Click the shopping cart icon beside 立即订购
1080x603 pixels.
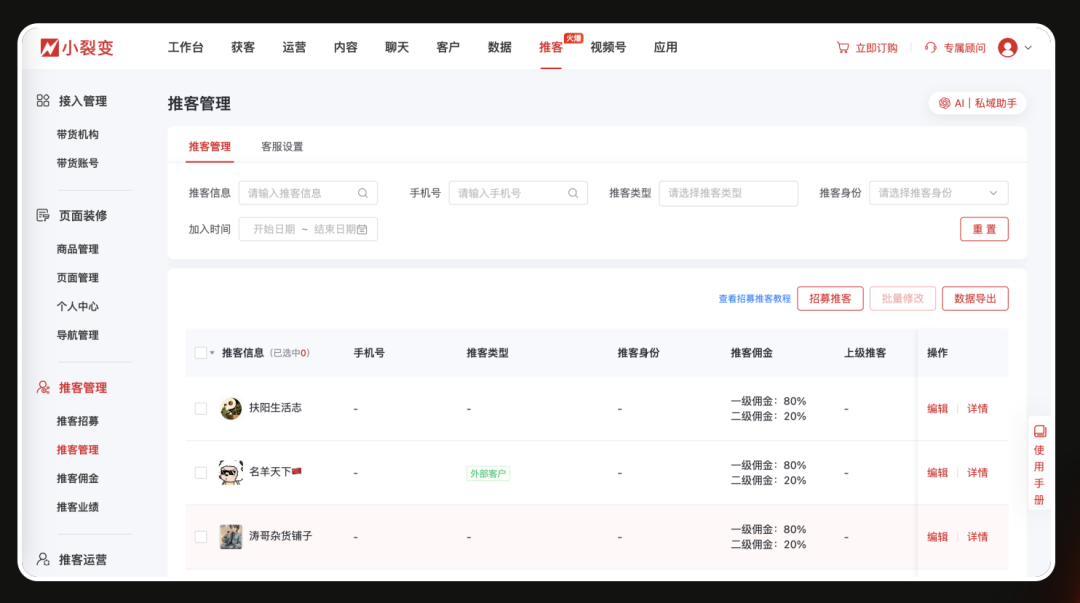point(841,46)
